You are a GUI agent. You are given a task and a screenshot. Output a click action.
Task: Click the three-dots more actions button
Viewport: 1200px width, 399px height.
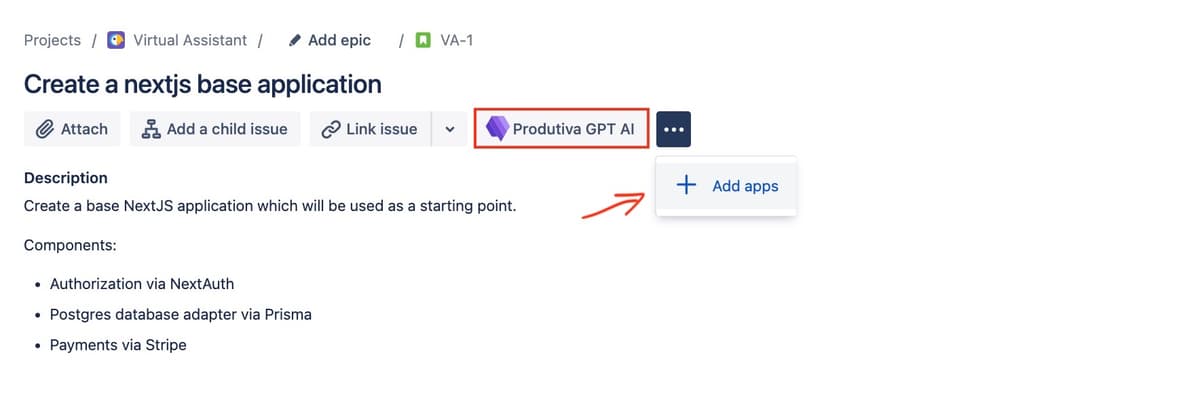(674, 129)
